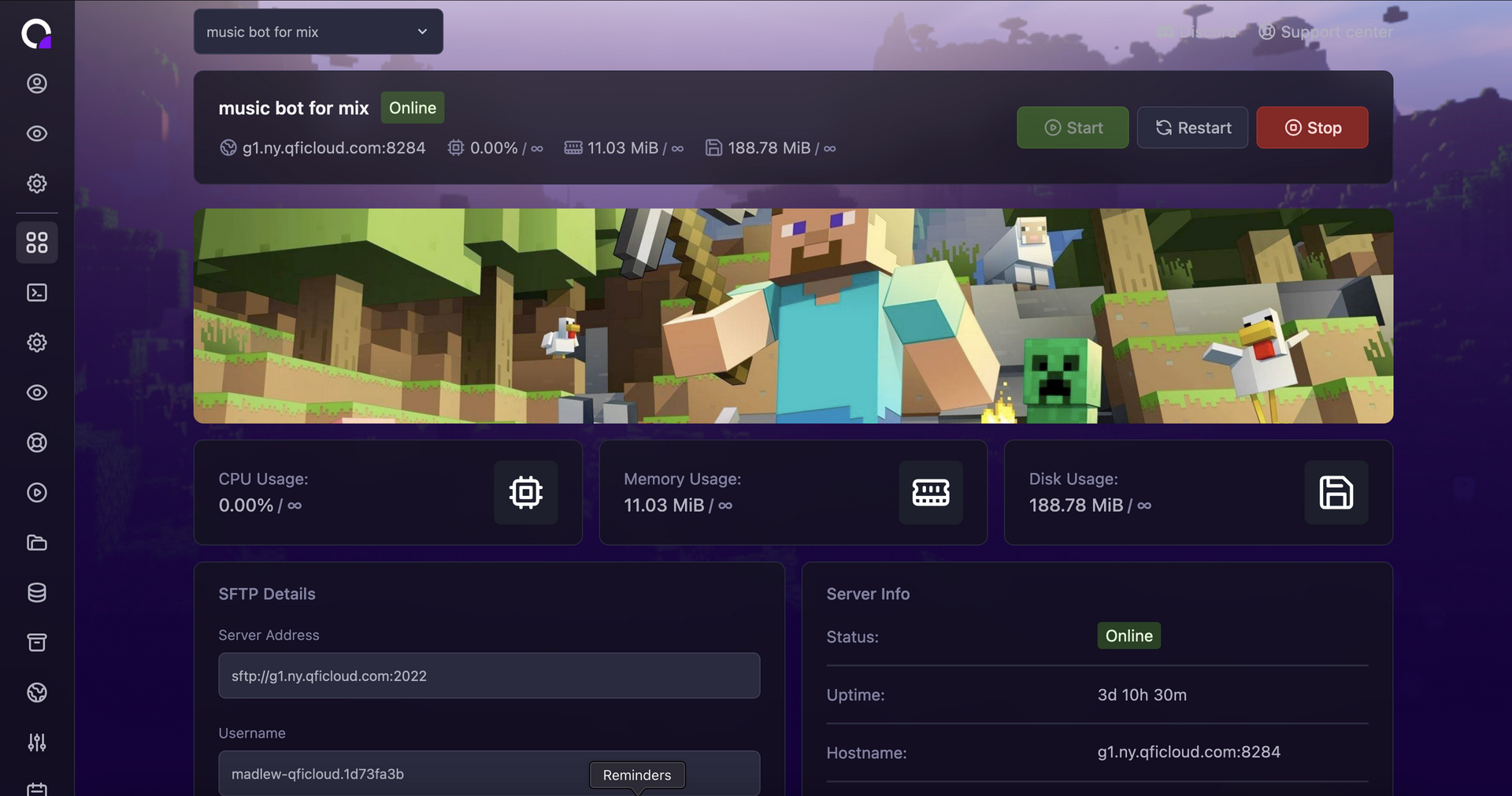The image size is (1512, 796).
Task: Click the play circle icon in sidebar
Action: coord(37,493)
